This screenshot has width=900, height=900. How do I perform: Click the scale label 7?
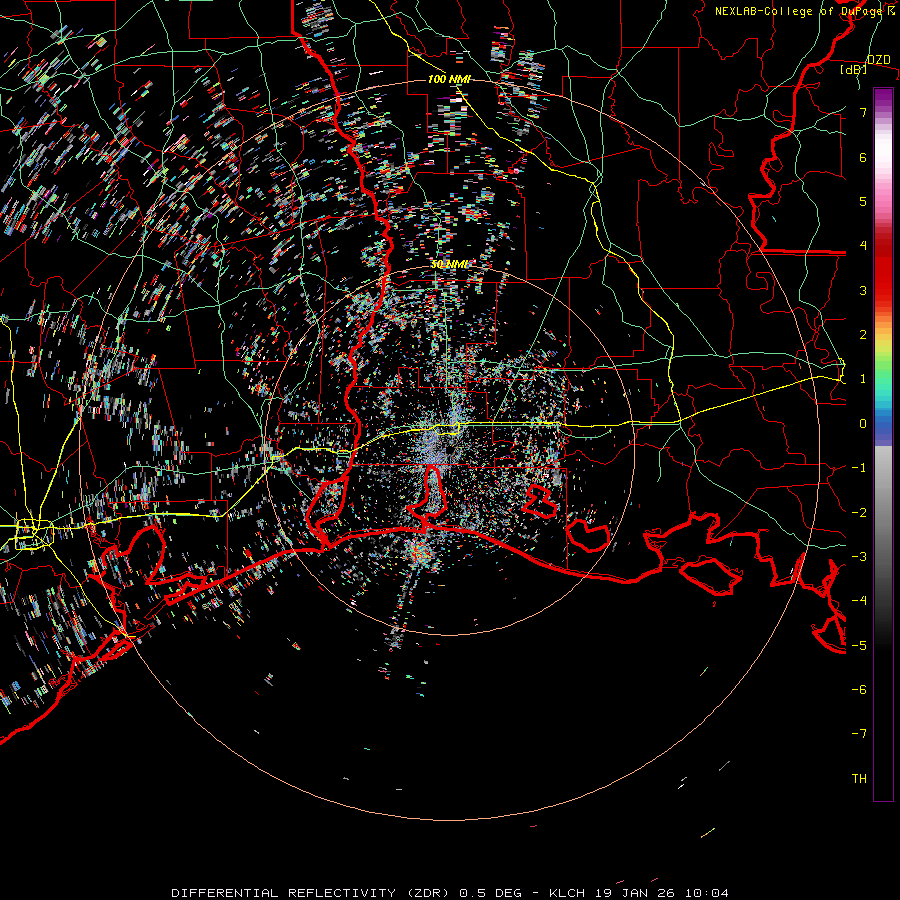863,112
